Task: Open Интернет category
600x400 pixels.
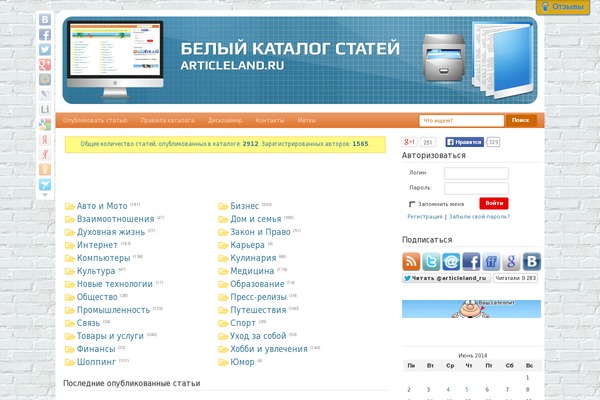Action: pos(97,245)
